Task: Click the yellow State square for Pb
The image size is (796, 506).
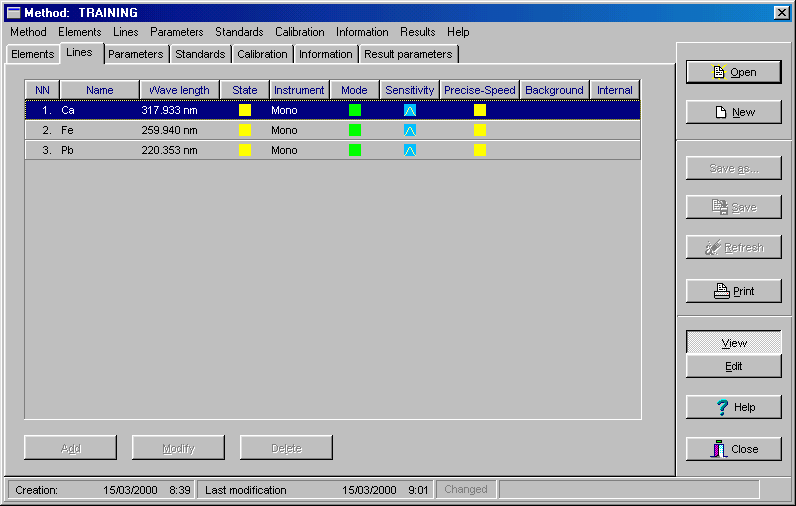Action: [x=245, y=150]
